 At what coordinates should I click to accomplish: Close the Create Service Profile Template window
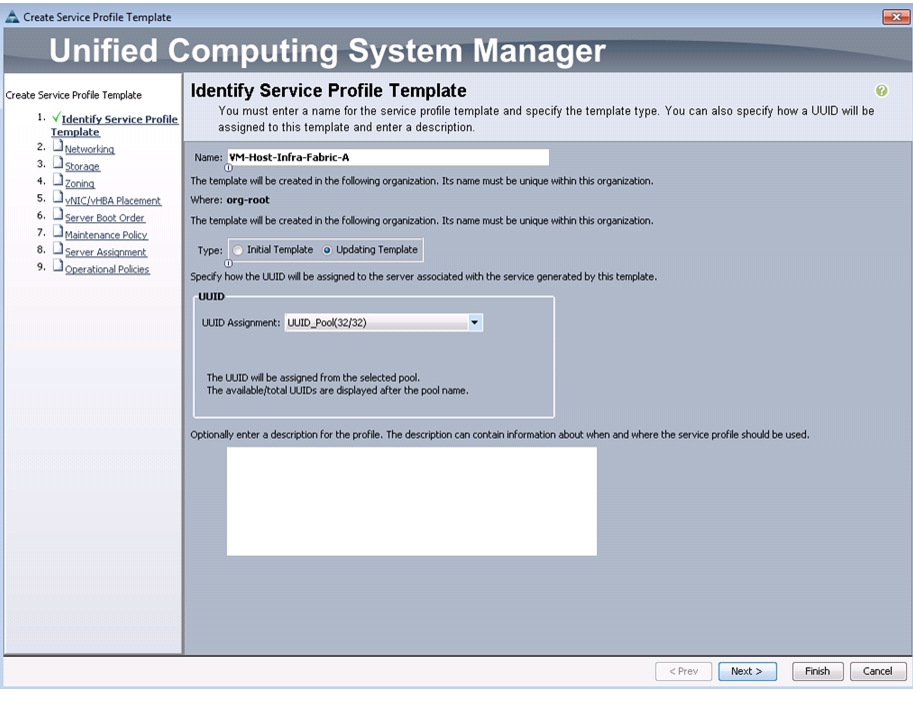coord(896,17)
